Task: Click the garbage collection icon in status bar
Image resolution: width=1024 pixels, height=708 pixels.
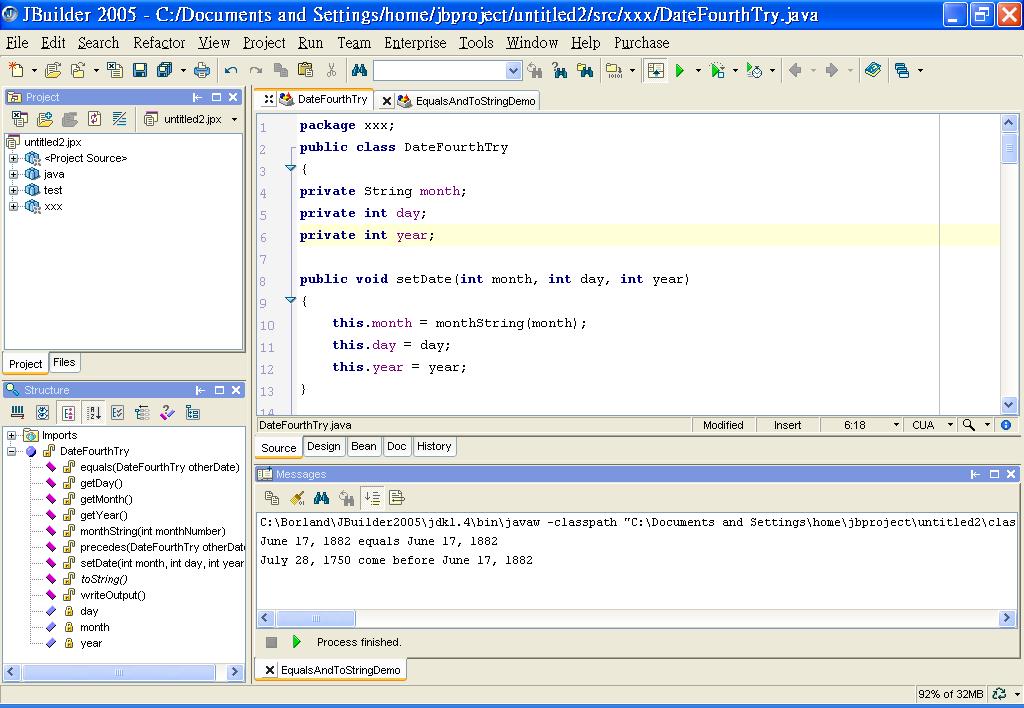Action: [999, 694]
